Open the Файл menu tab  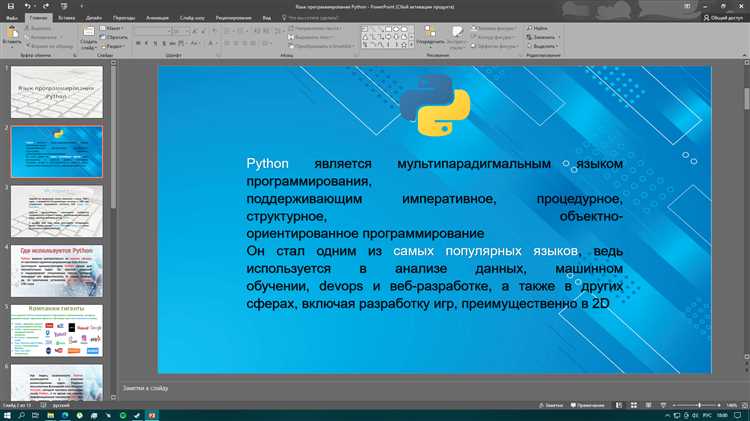pos(12,18)
